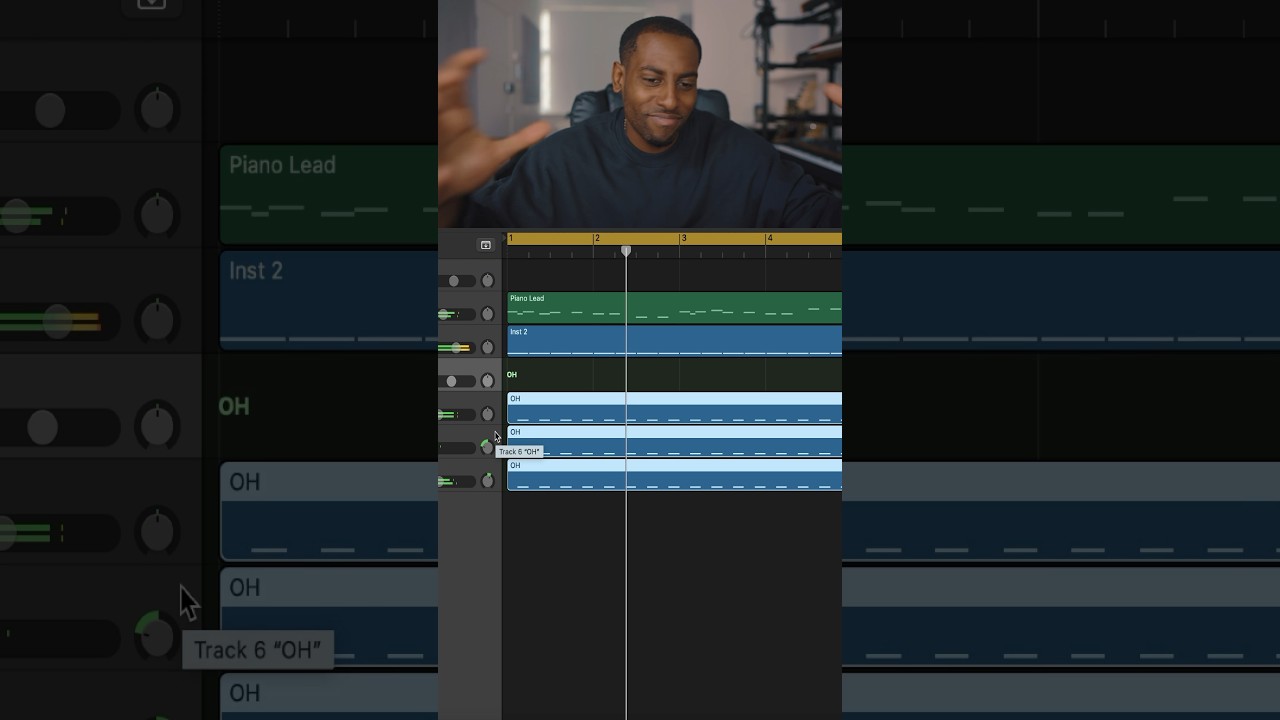
Task: Click bar 3 on the yellow ruler
Action: 684,238
